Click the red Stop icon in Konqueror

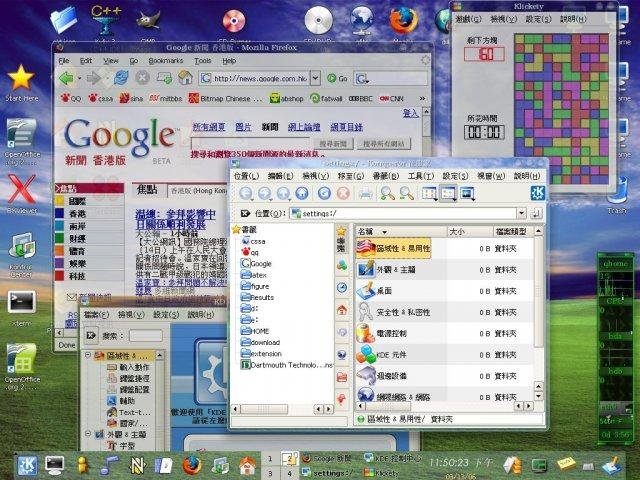click(344, 193)
